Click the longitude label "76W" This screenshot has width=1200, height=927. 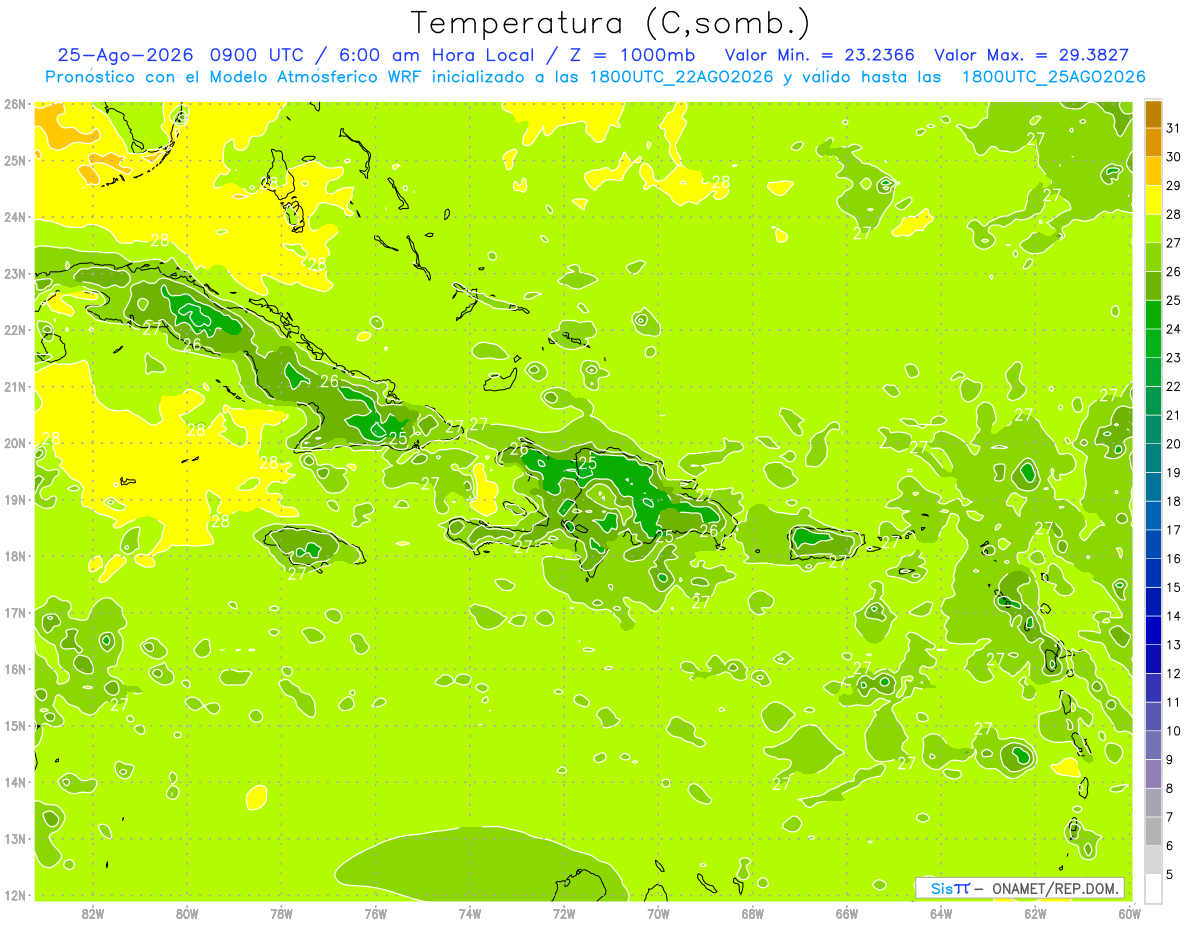(x=376, y=913)
